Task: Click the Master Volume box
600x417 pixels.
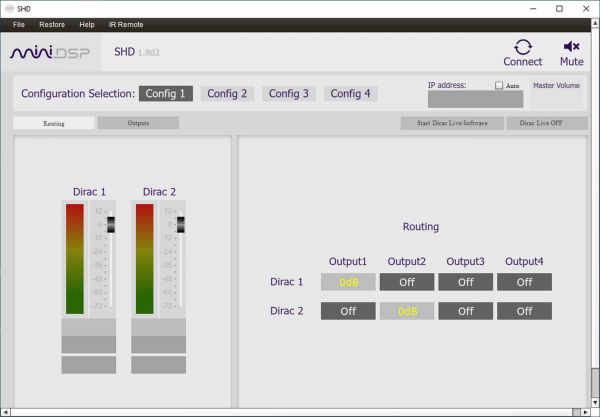Action: [x=556, y=98]
